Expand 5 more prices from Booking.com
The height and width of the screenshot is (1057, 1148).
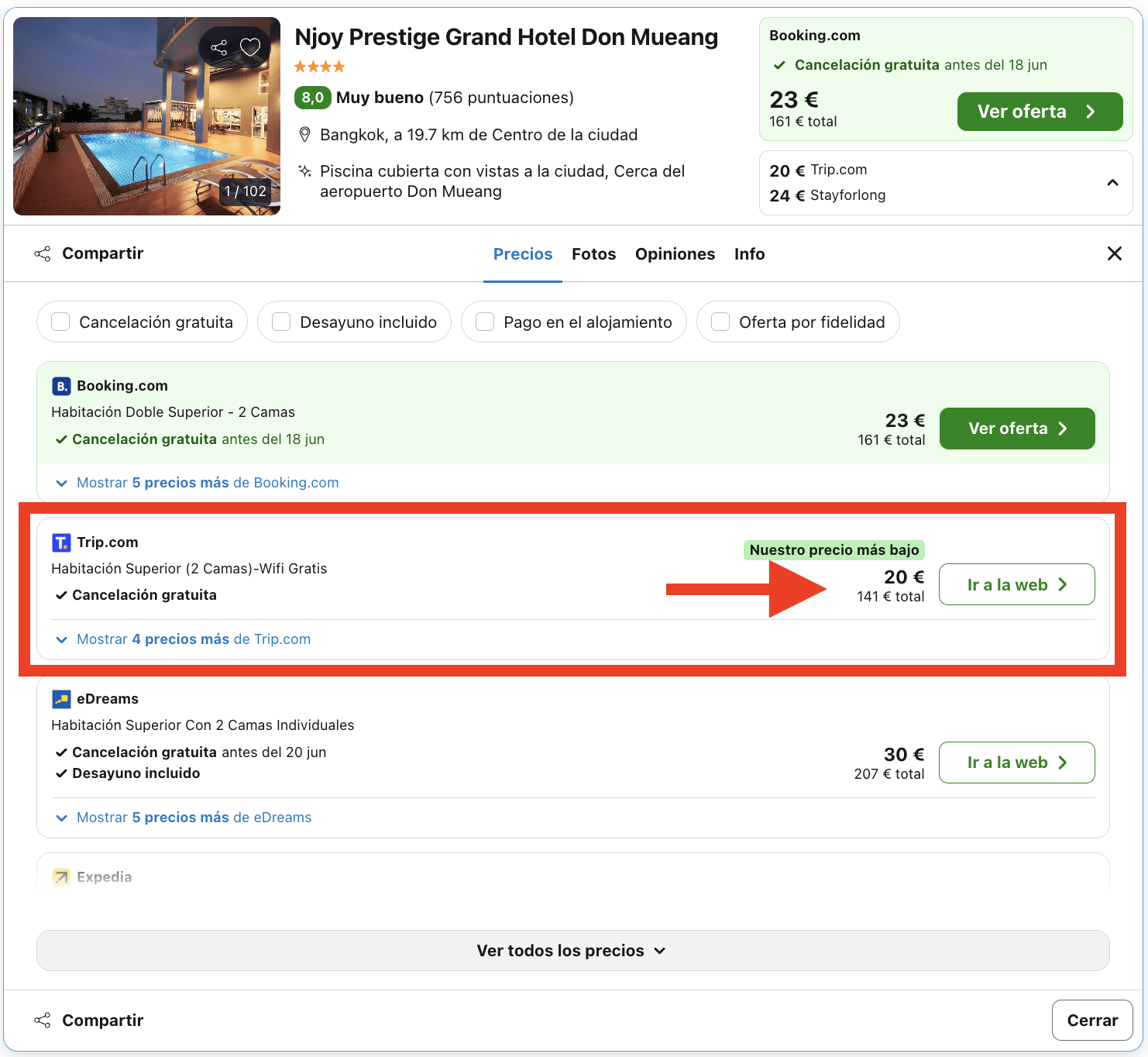click(x=207, y=483)
